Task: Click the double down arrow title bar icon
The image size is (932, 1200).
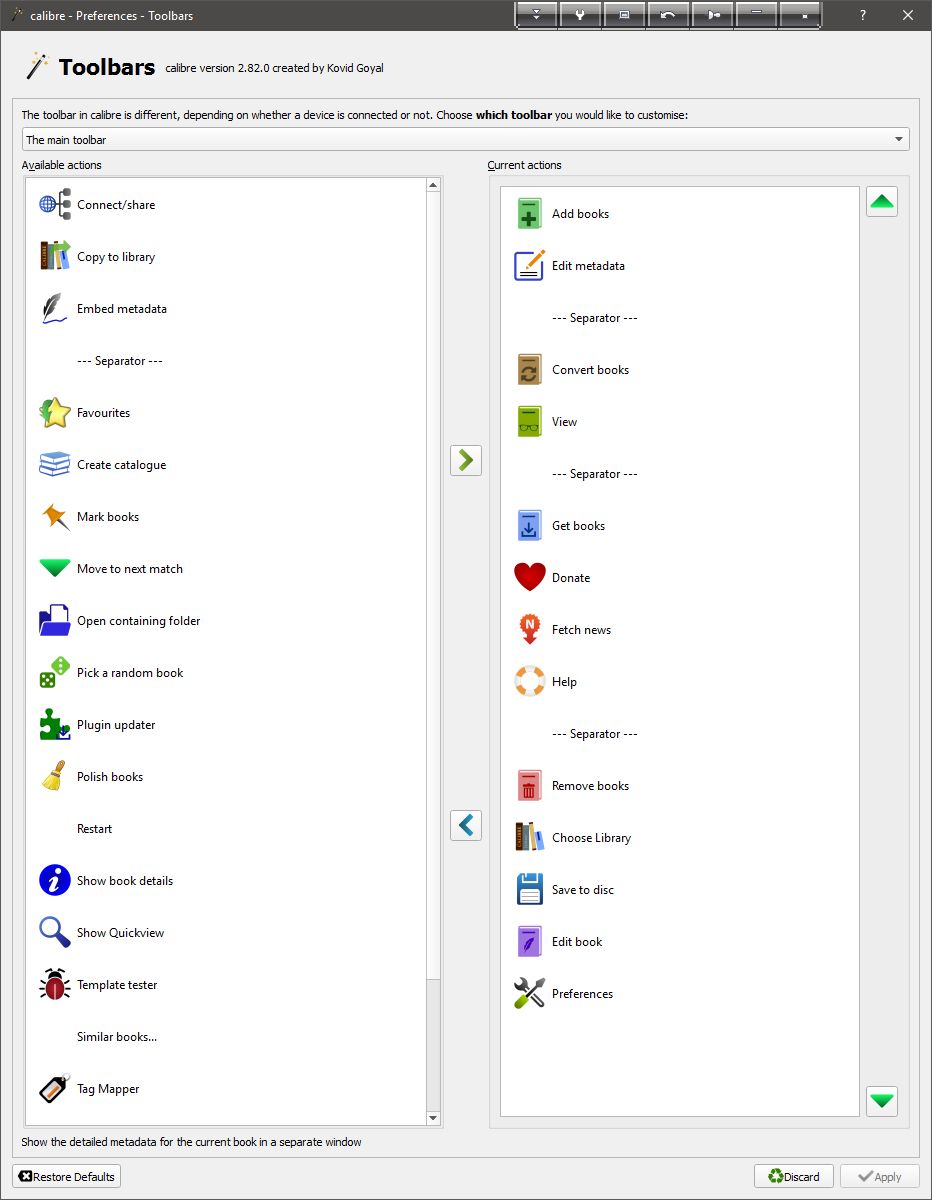Action: 537,15
